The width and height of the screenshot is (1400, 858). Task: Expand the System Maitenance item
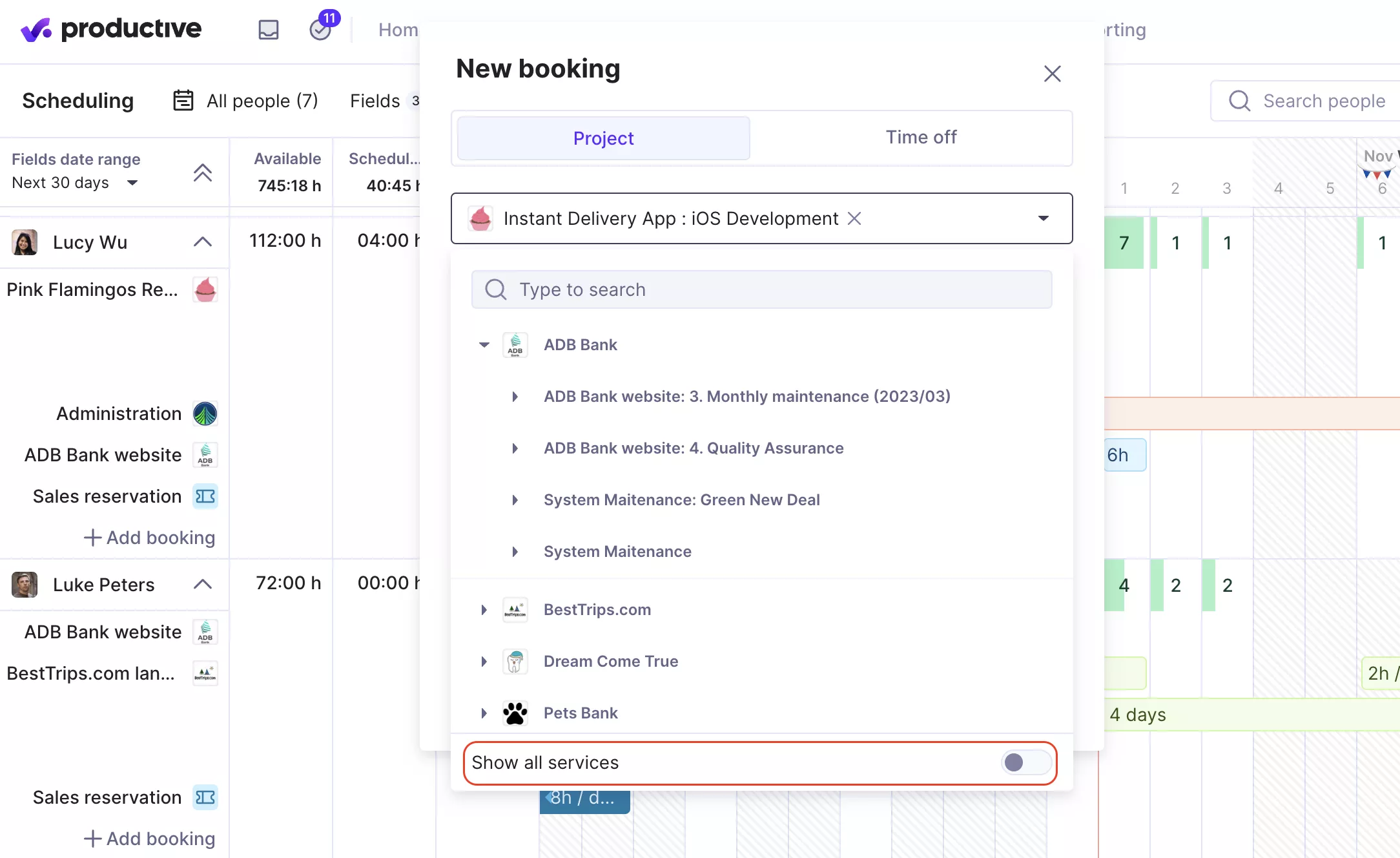pos(515,552)
